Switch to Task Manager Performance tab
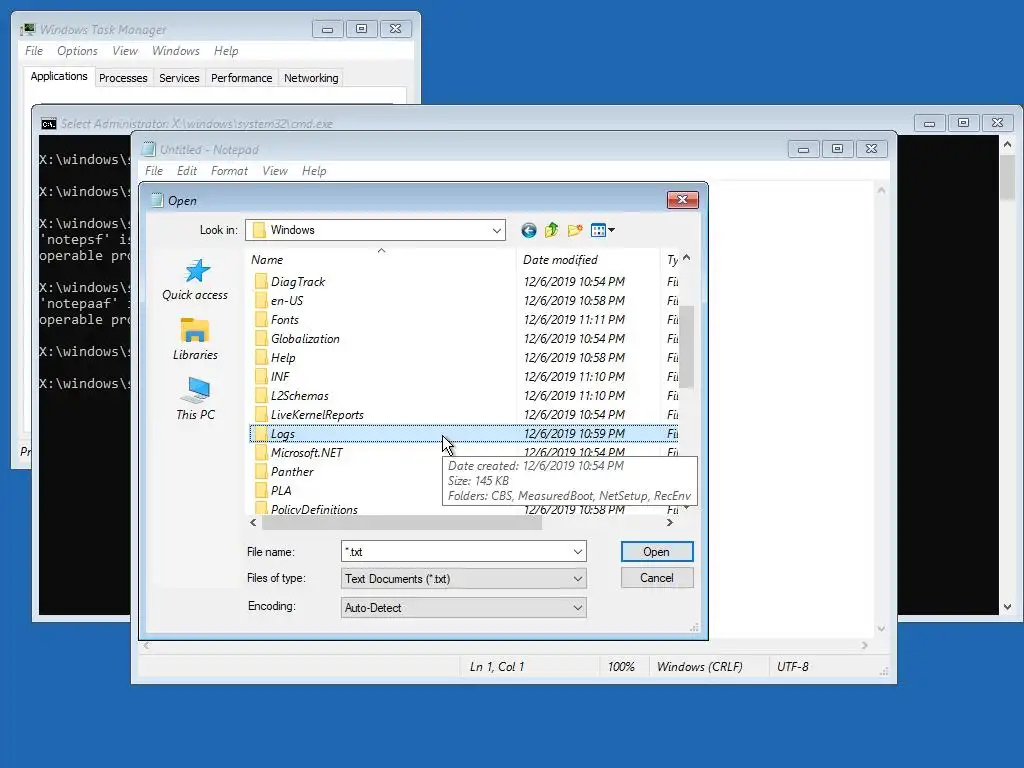This screenshot has width=1024, height=768. 242,78
